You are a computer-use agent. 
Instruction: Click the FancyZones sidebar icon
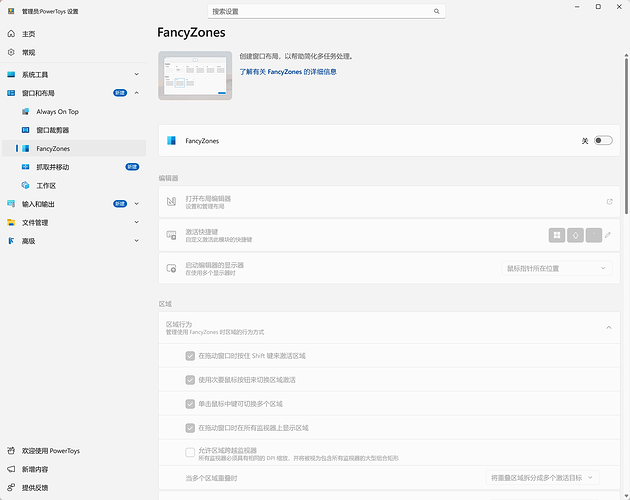tap(25, 148)
